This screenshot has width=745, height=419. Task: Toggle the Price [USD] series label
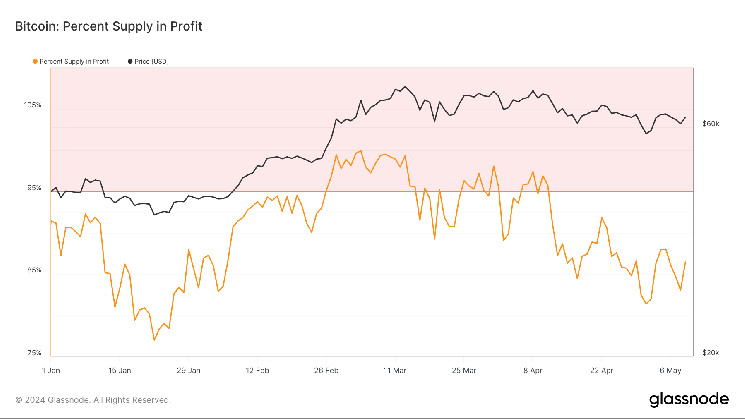(152, 61)
